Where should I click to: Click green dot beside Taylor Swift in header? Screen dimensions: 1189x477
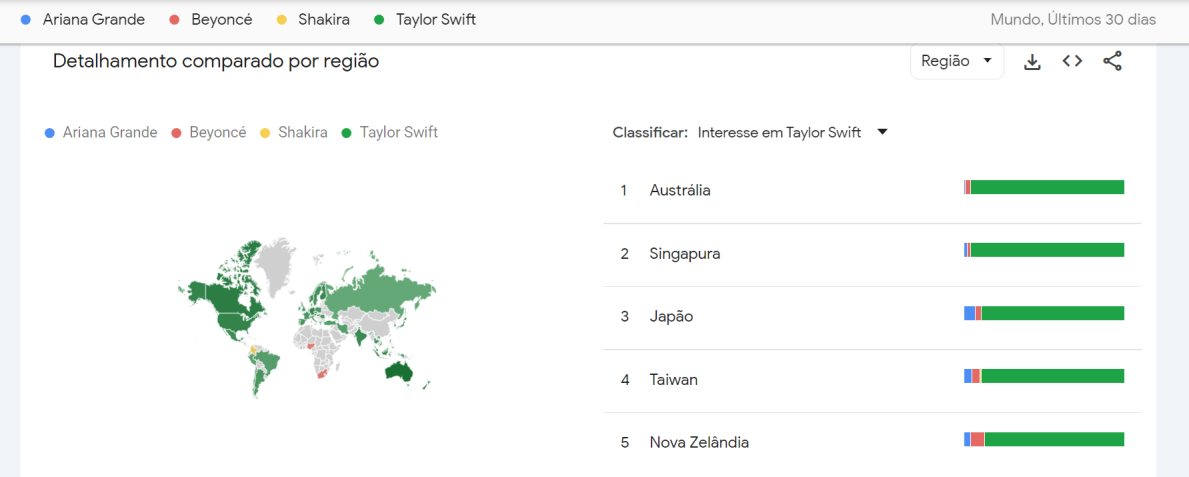378,20
